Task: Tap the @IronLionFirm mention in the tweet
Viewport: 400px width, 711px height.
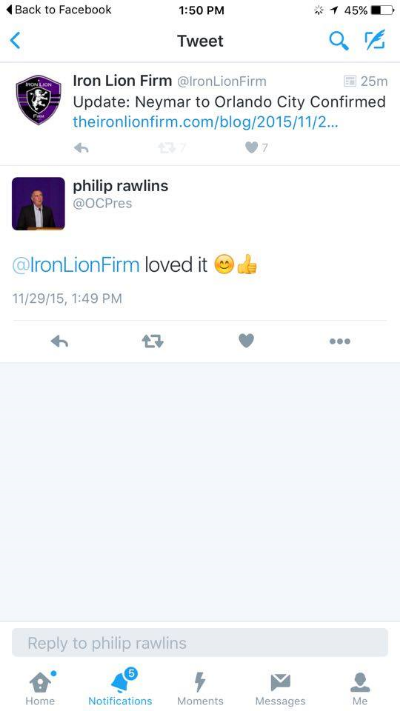Action: (x=76, y=265)
